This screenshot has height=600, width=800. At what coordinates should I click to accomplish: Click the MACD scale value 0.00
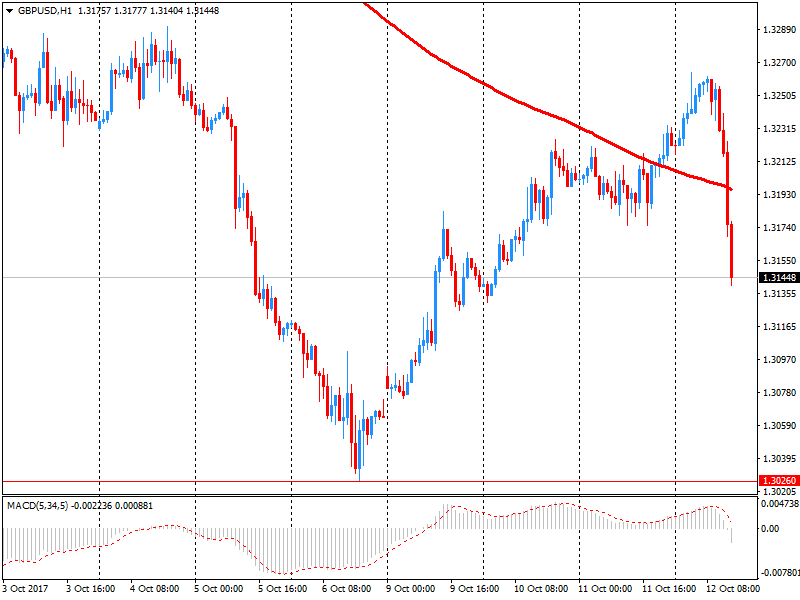coord(770,529)
